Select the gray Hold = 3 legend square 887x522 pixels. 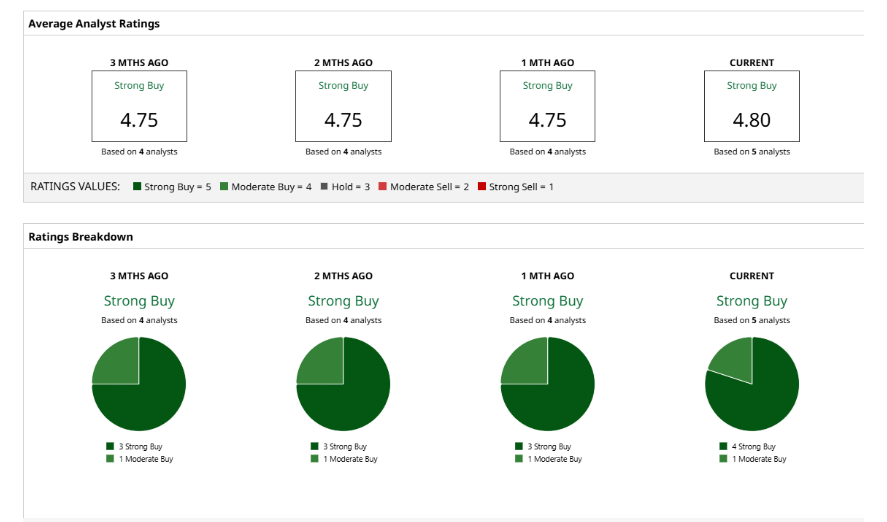click(324, 187)
